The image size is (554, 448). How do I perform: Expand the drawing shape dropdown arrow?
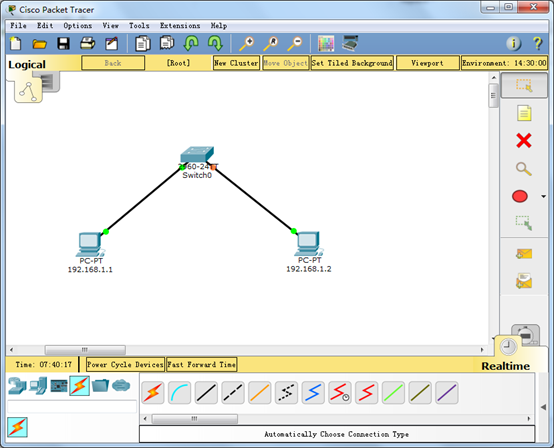[x=543, y=196]
